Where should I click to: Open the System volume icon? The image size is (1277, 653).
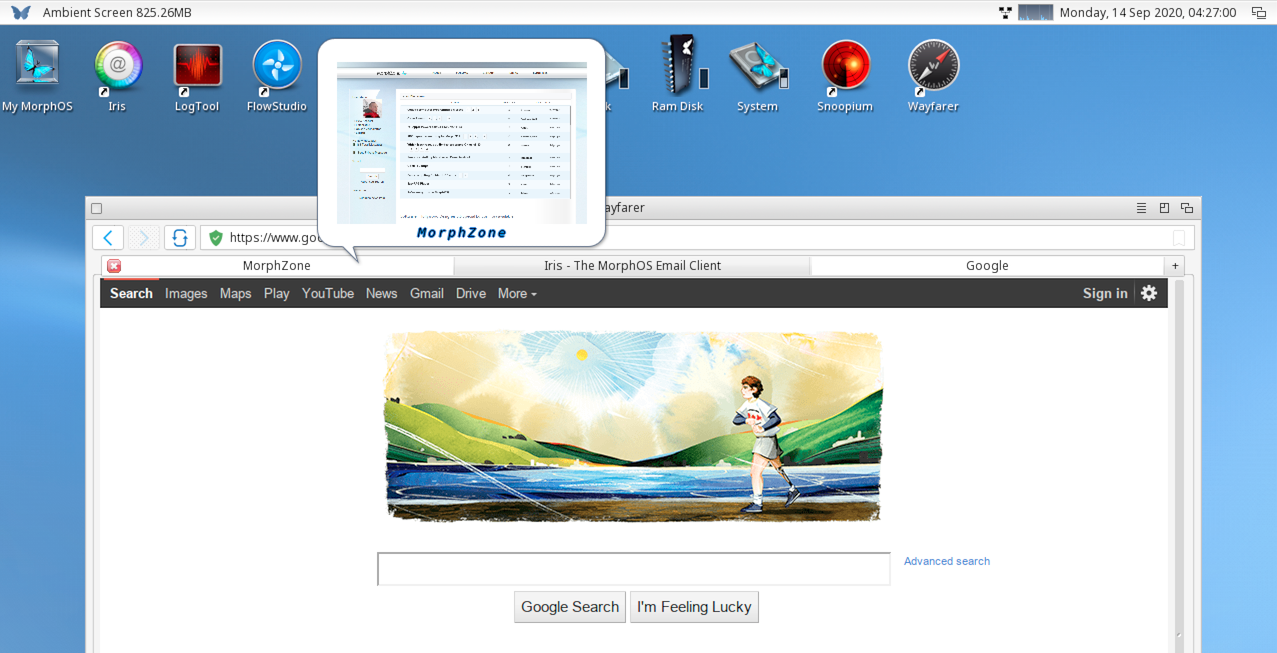[757, 67]
